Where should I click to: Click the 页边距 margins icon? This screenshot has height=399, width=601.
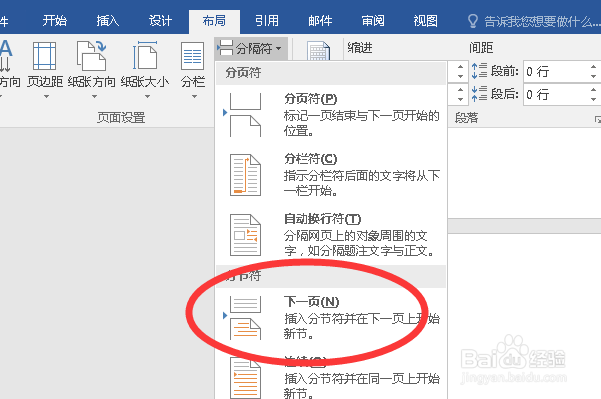point(44,56)
